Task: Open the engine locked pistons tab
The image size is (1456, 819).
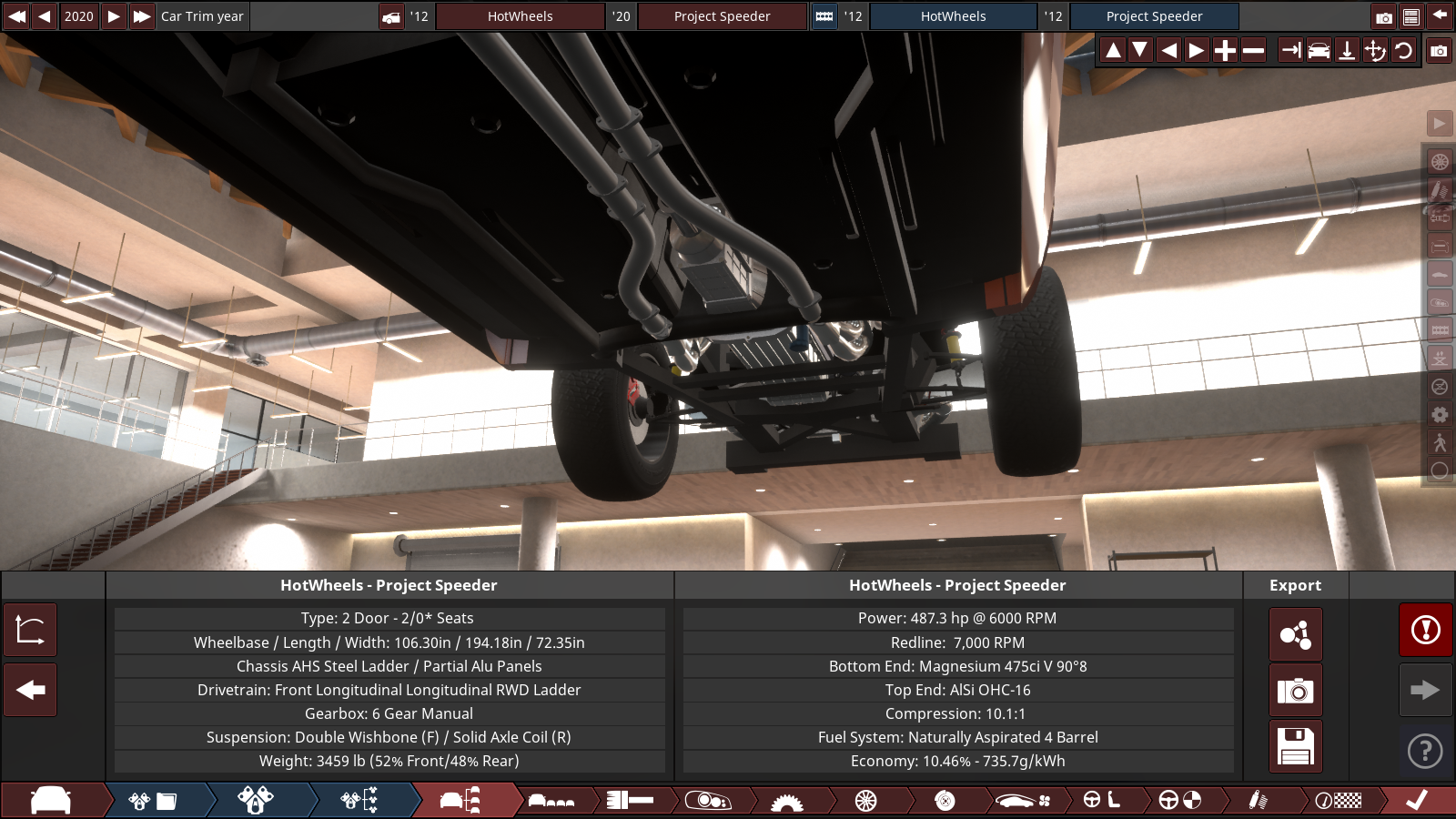Action: click(x=256, y=801)
